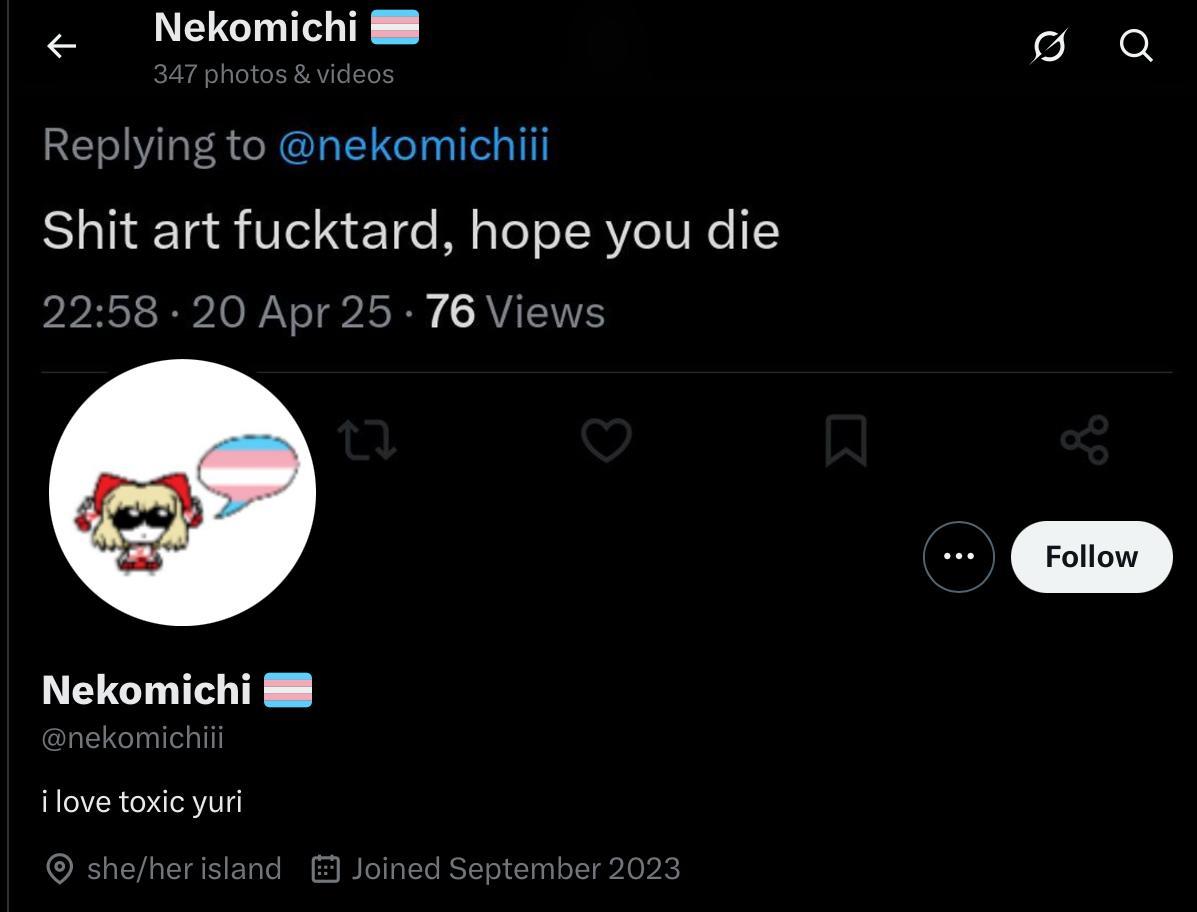
Task: Open the three-dot more options menu
Action: [958, 557]
